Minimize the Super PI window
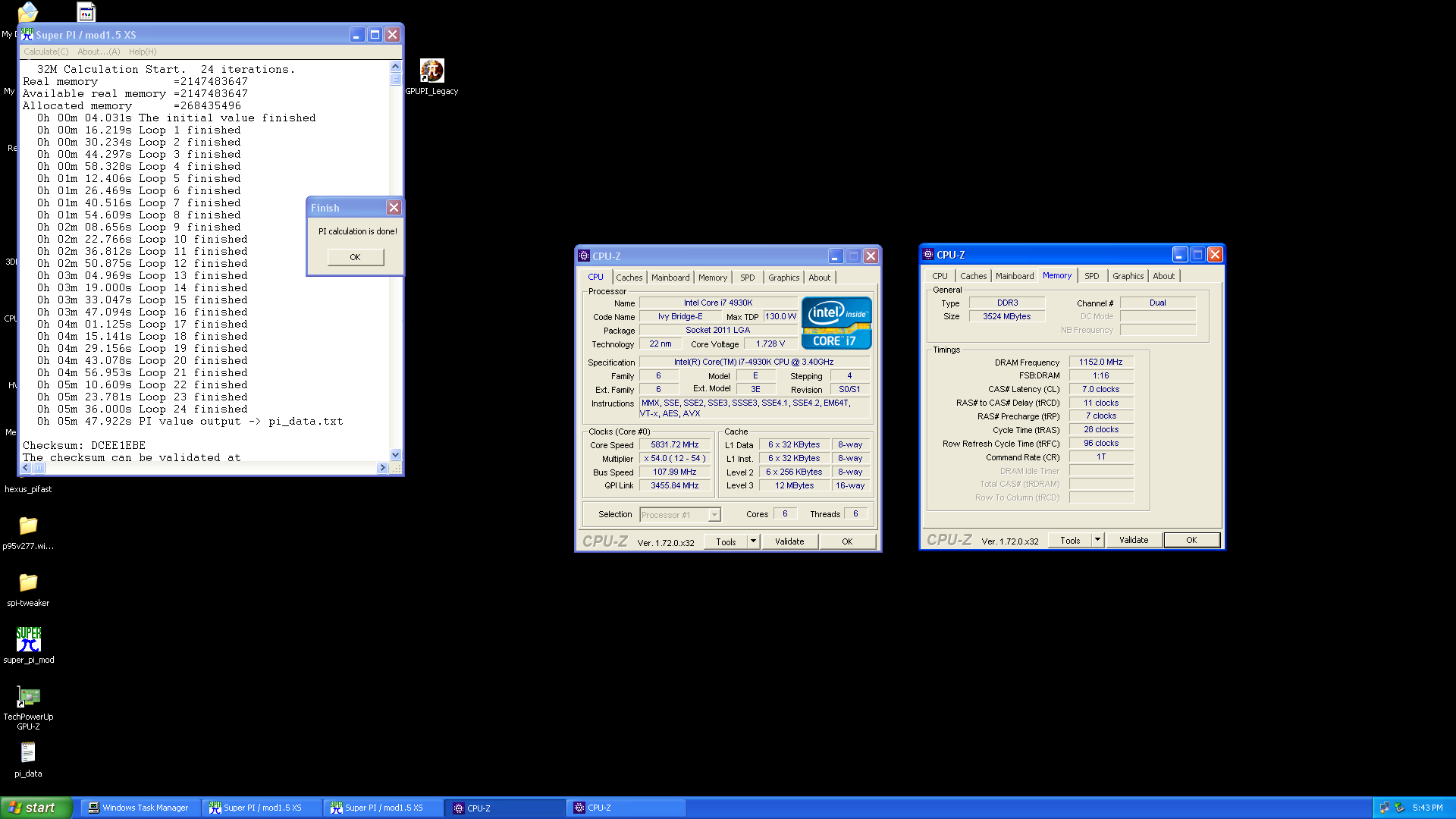The image size is (1456, 819). (x=357, y=35)
